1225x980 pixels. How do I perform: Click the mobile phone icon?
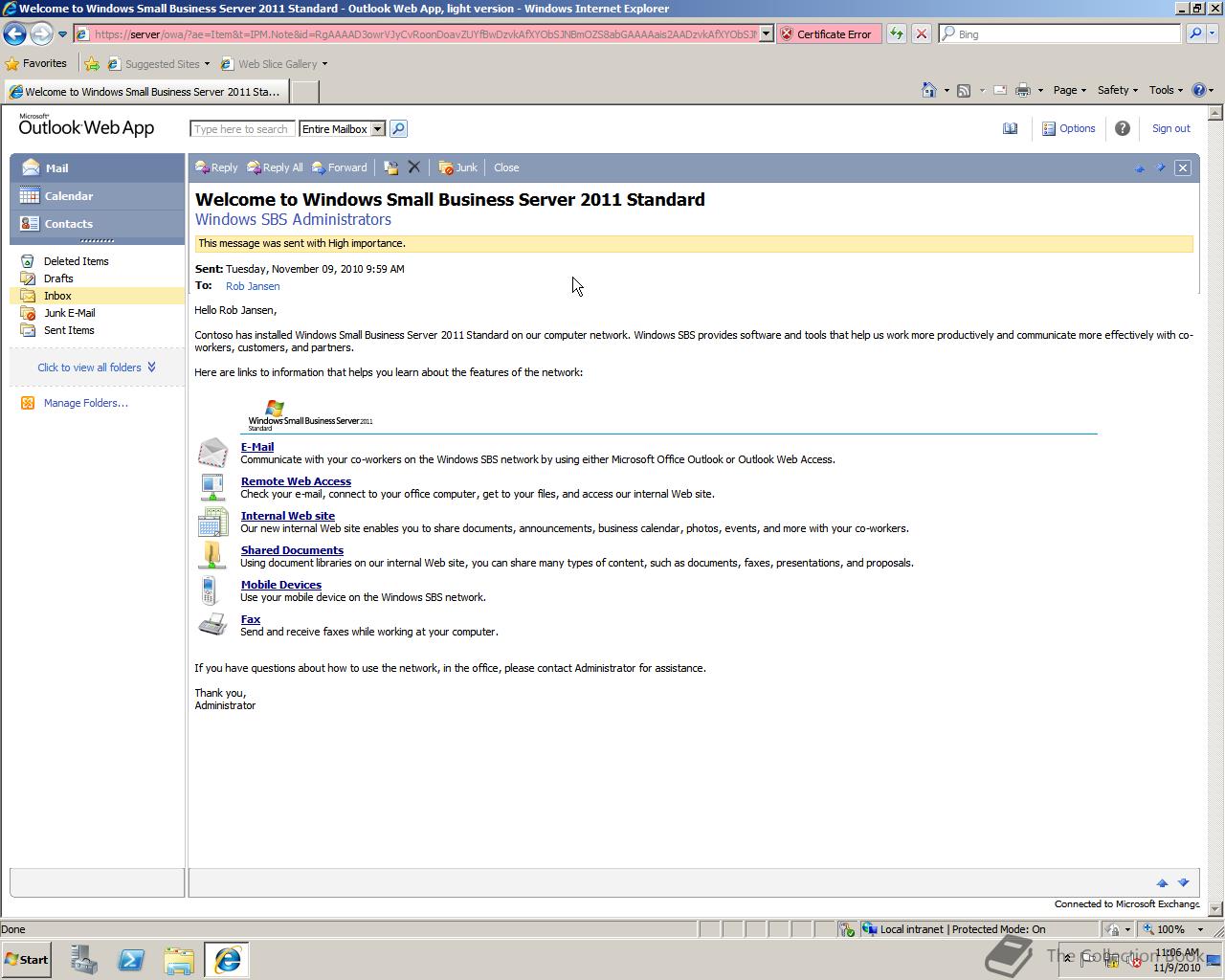point(209,590)
